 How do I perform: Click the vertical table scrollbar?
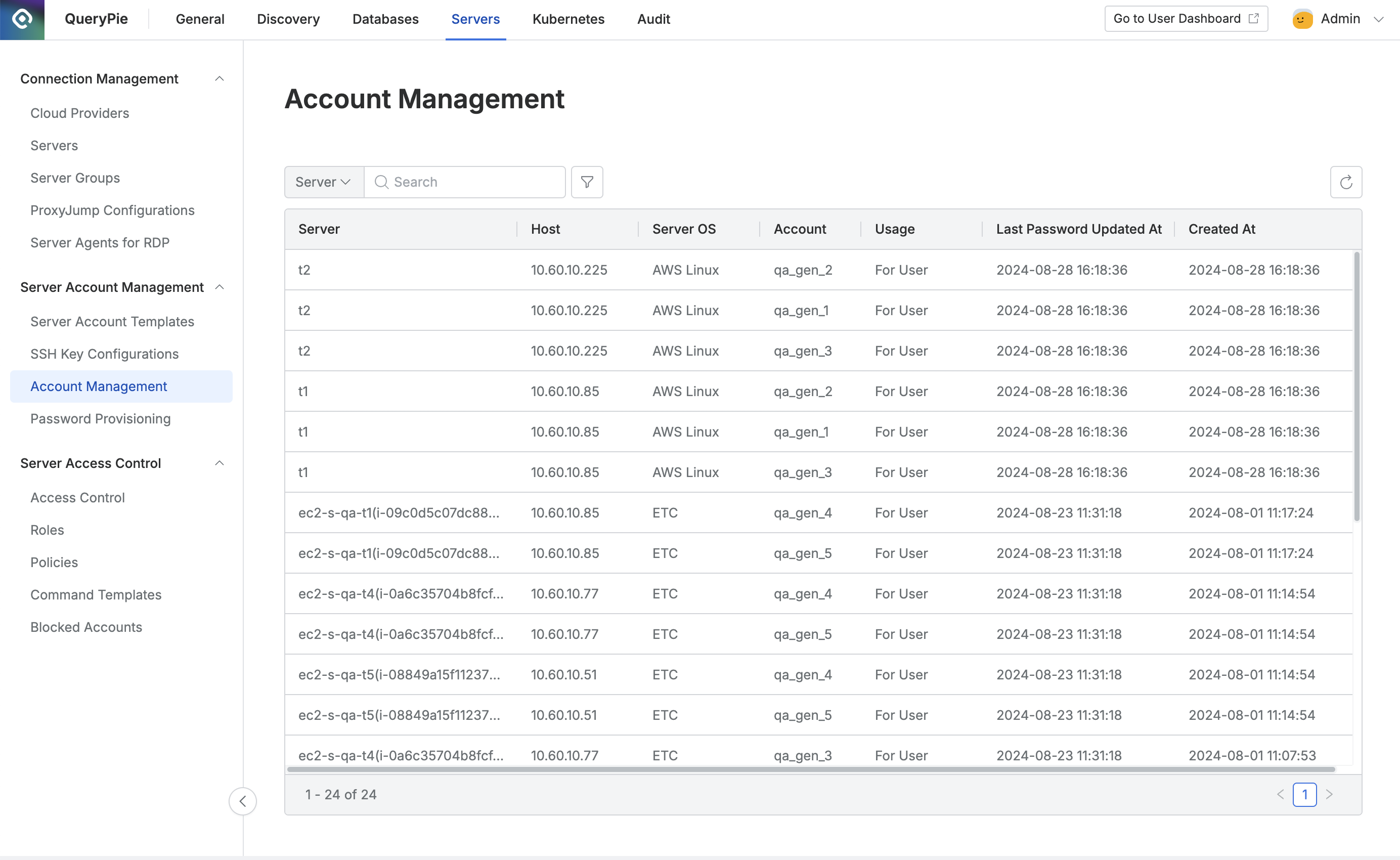point(1356,387)
